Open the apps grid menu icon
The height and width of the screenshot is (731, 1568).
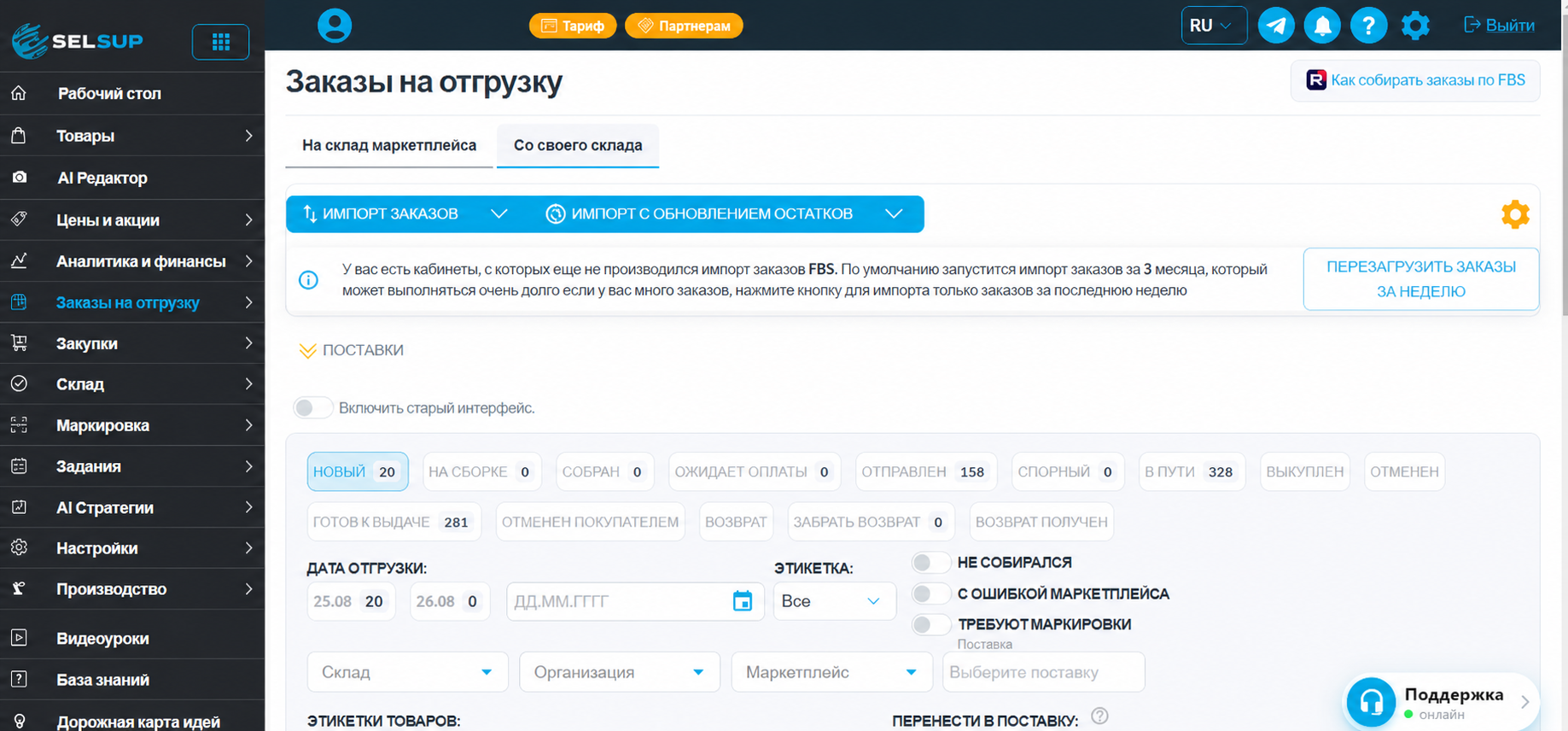220,42
